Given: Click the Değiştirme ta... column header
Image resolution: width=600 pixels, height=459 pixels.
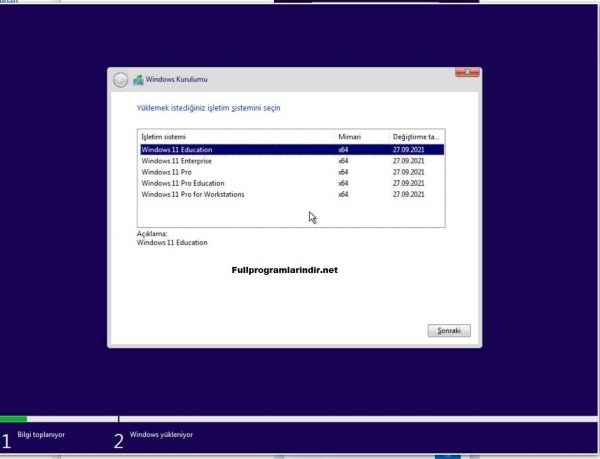Looking at the screenshot, I should click(416, 136).
